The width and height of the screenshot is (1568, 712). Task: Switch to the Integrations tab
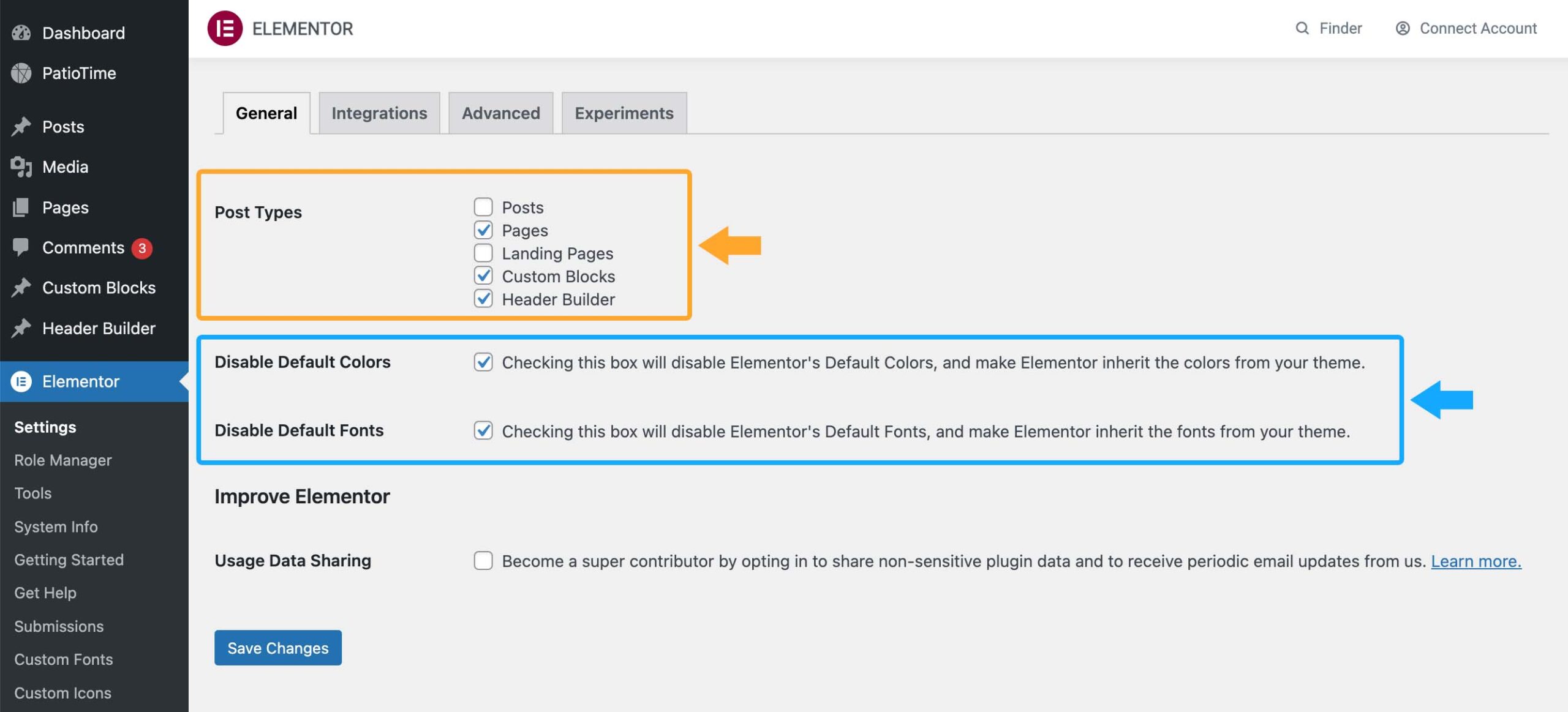tap(379, 113)
